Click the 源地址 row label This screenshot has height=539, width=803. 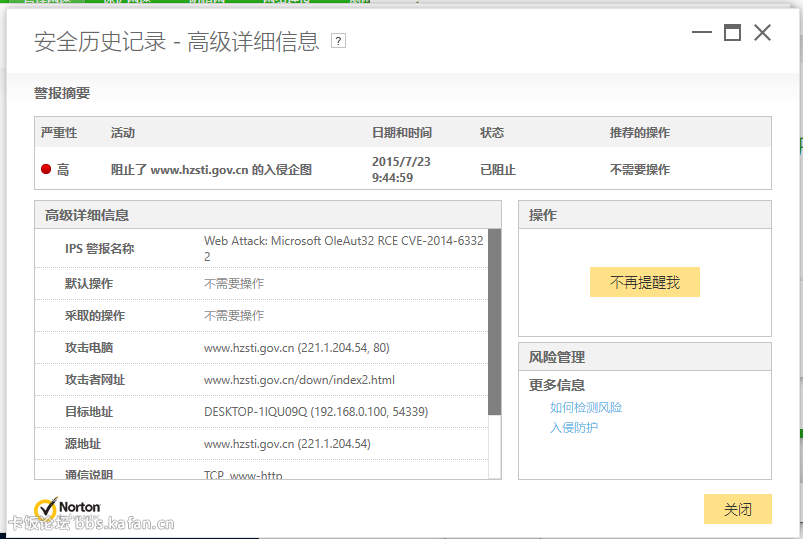coord(82,444)
